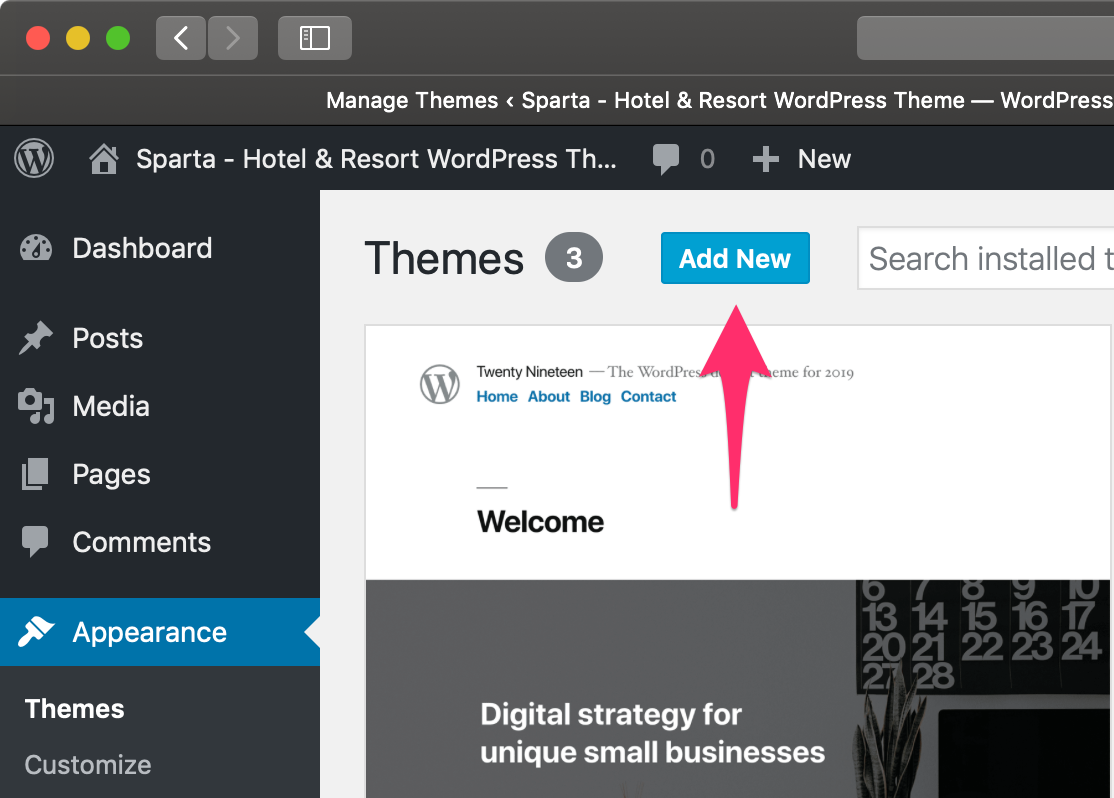Close the window with the red button
This screenshot has height=798, width=1114.
[x=38, y=38]
